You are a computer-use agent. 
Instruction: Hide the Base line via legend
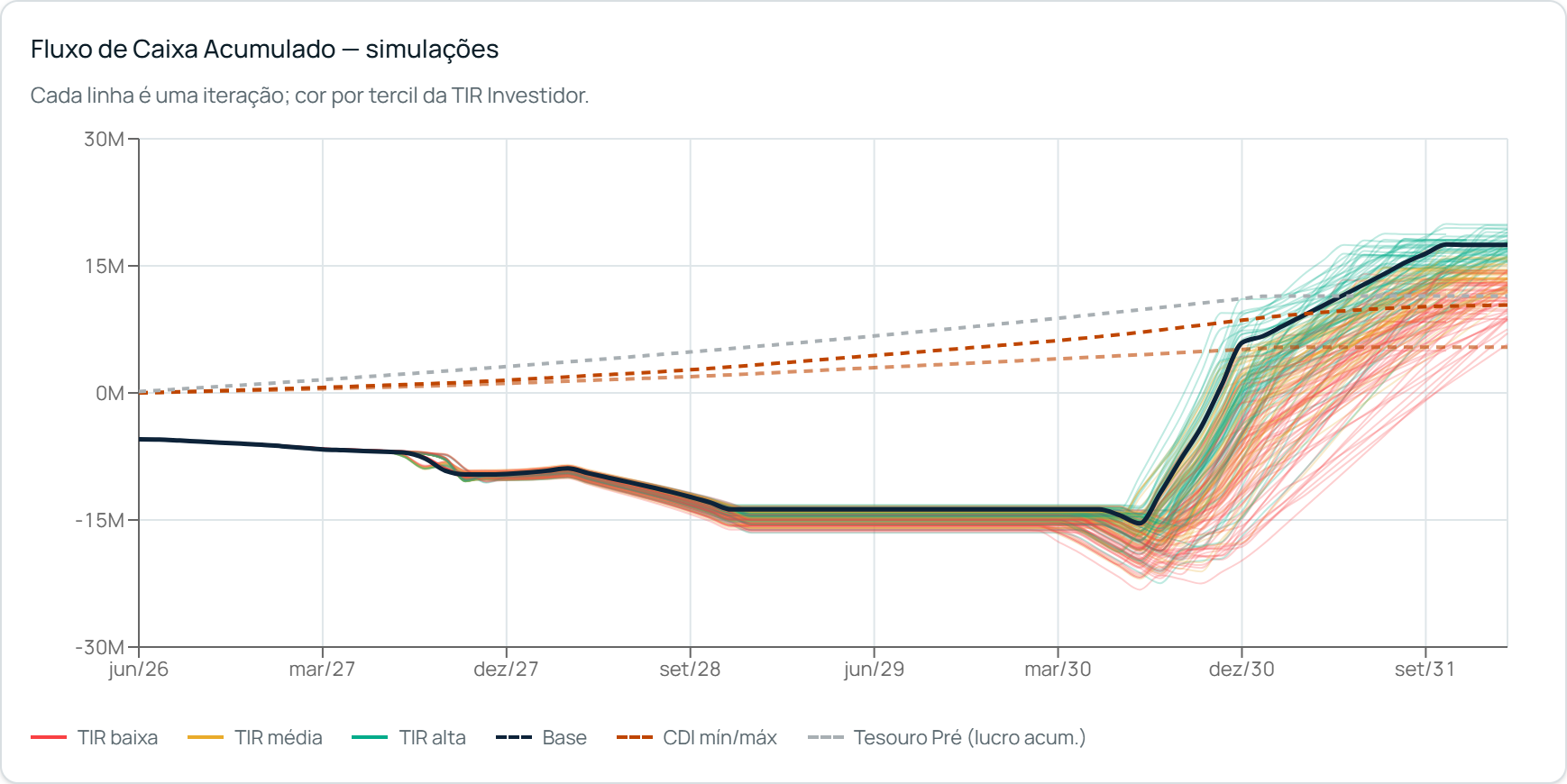click(541, 737)
